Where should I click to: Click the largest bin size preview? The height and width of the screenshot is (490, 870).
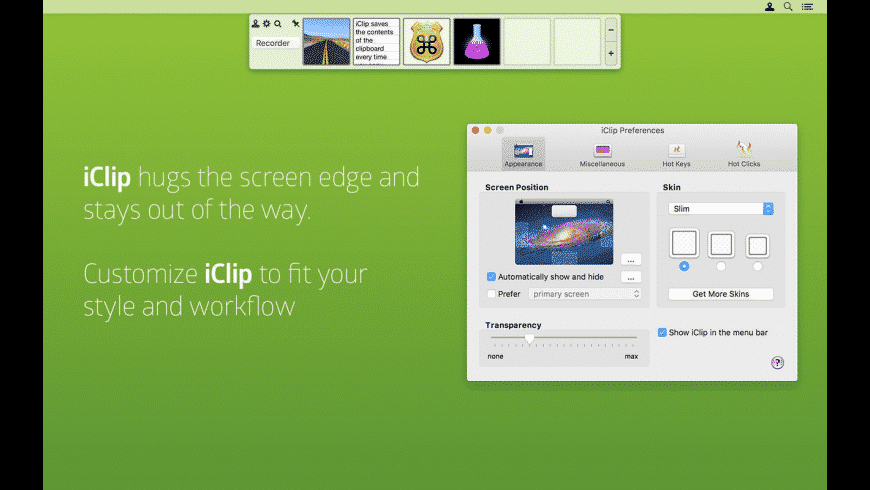684,243
